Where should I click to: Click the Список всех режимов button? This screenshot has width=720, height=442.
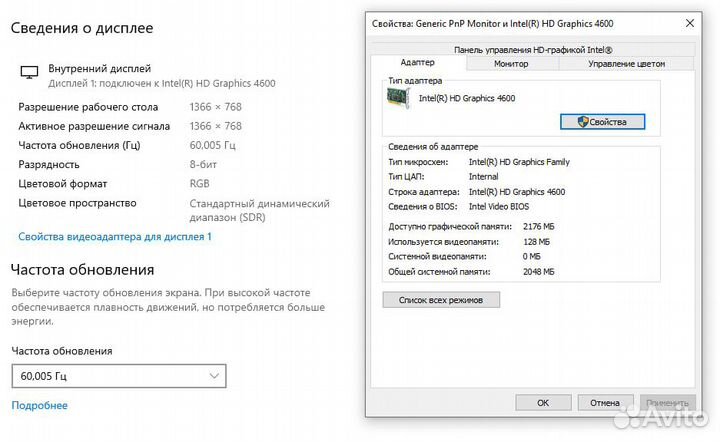pyautogui.click(x=441, y=300)
